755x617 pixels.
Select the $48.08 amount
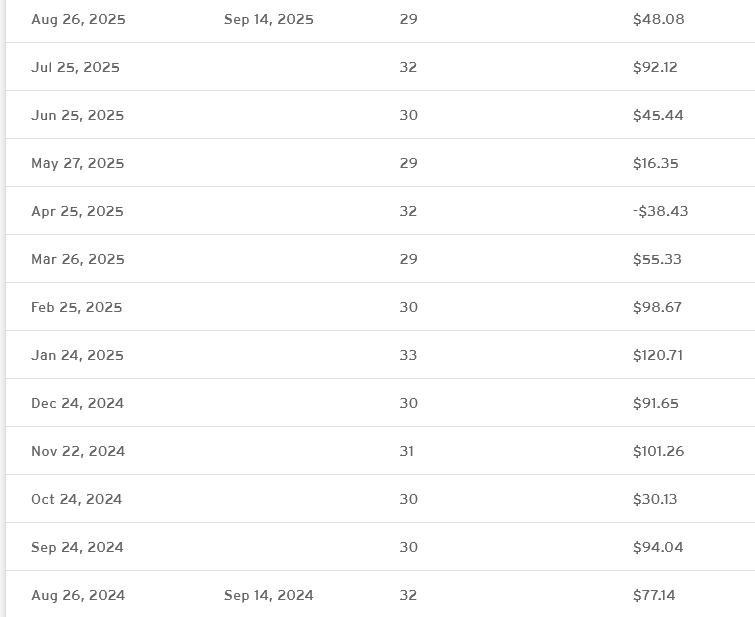tap(658, 19)
